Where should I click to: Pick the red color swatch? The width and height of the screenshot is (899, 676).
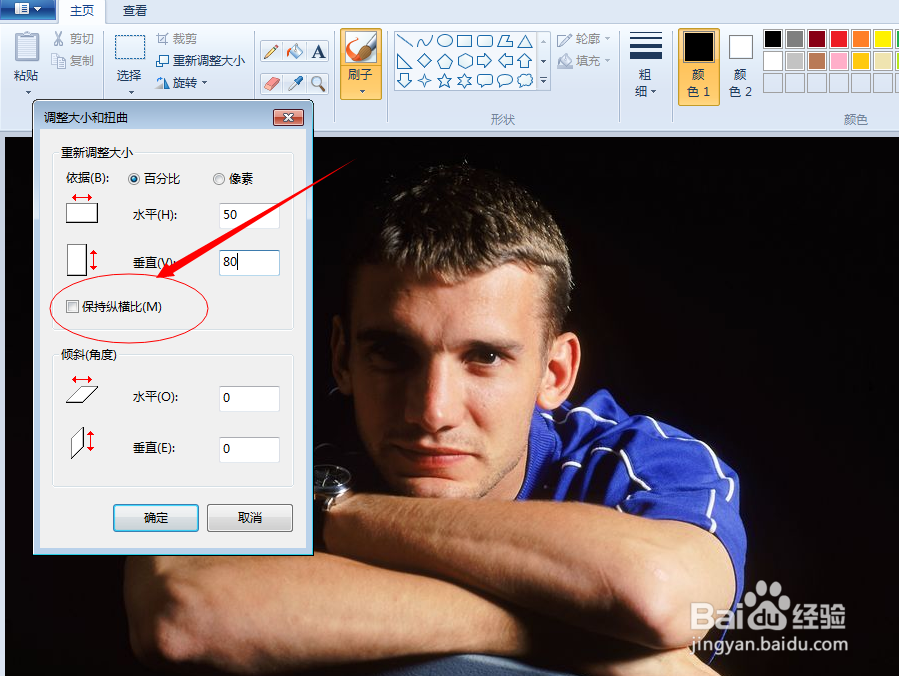(x=839, y=39)
